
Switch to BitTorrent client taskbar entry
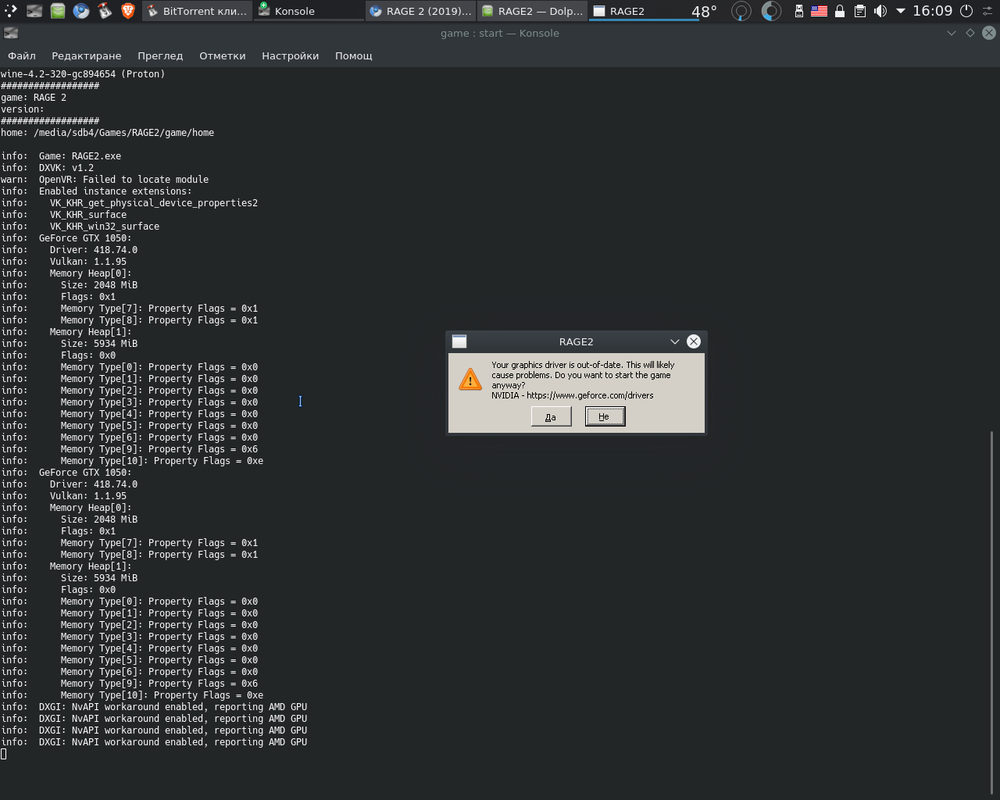pyautogui.click(x=196, y=11)
